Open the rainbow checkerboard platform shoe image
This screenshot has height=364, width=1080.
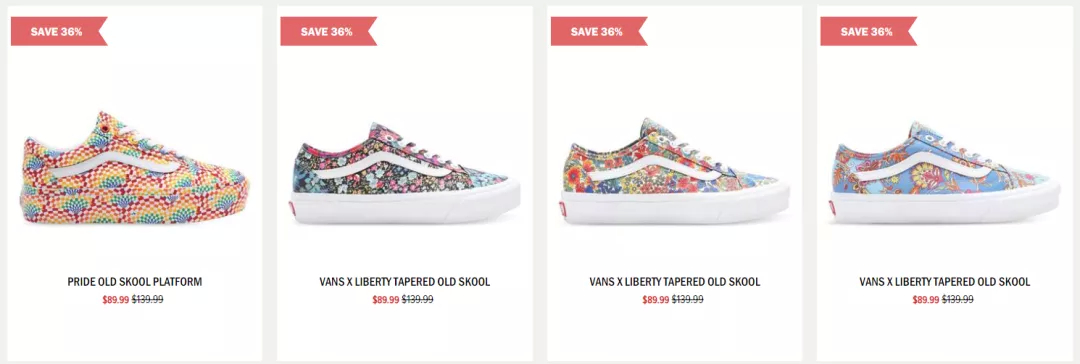134,168
